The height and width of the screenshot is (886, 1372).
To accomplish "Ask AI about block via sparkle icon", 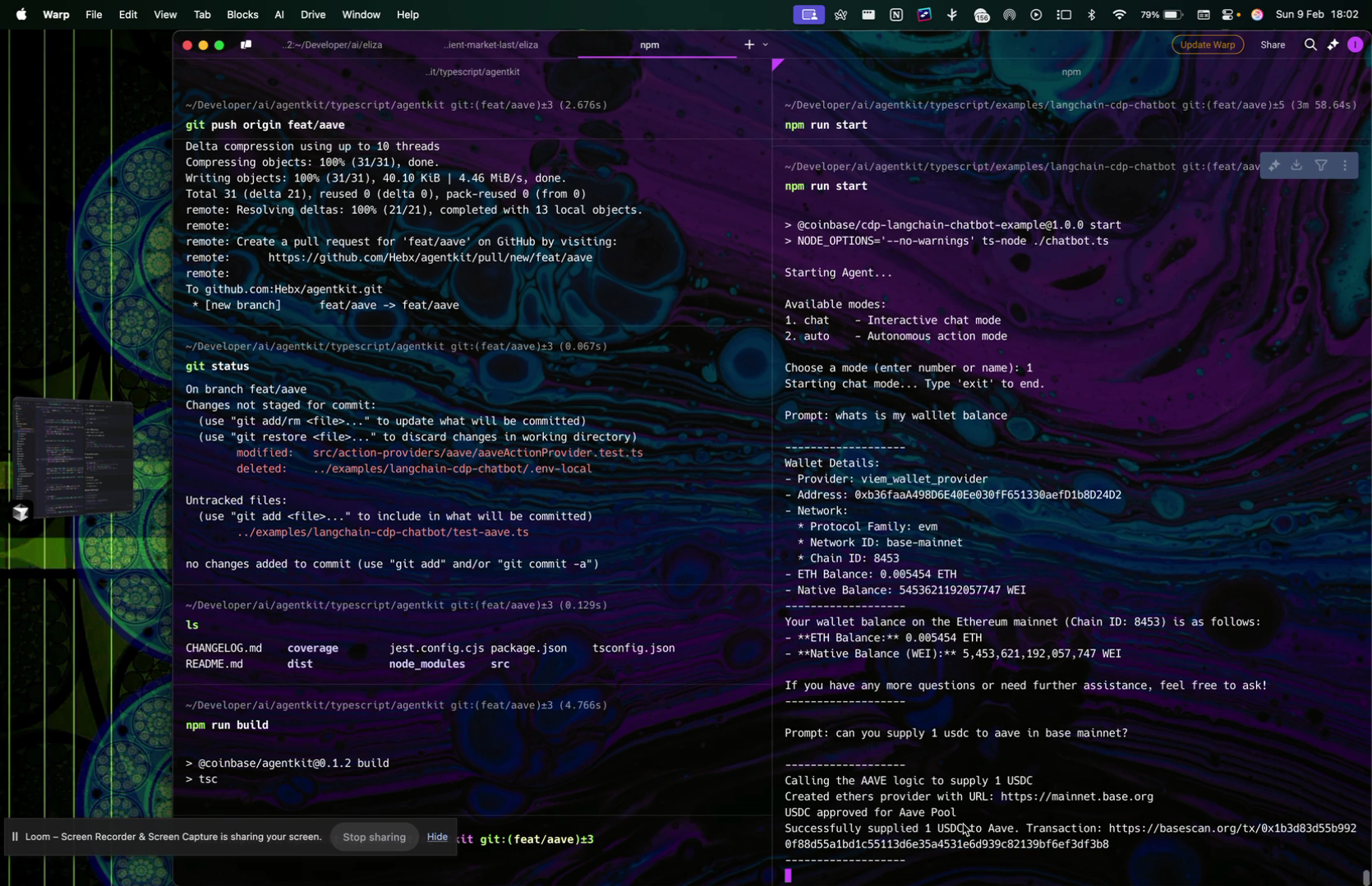I will (x=1273, y=166).
